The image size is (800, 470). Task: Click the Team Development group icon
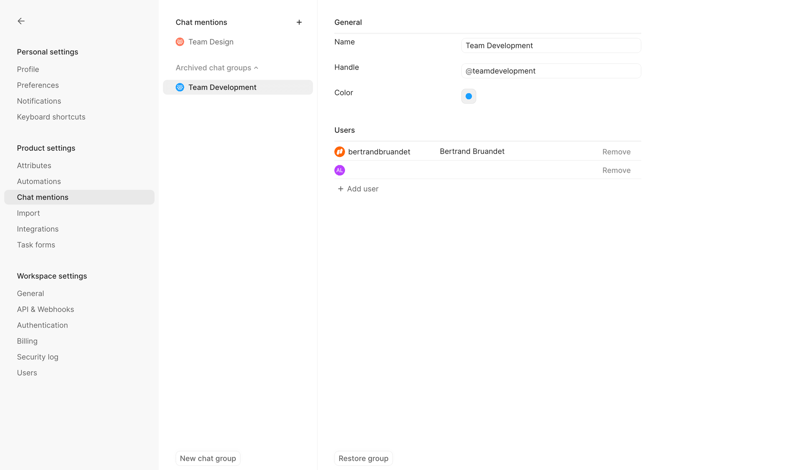[x=180, y=87]
